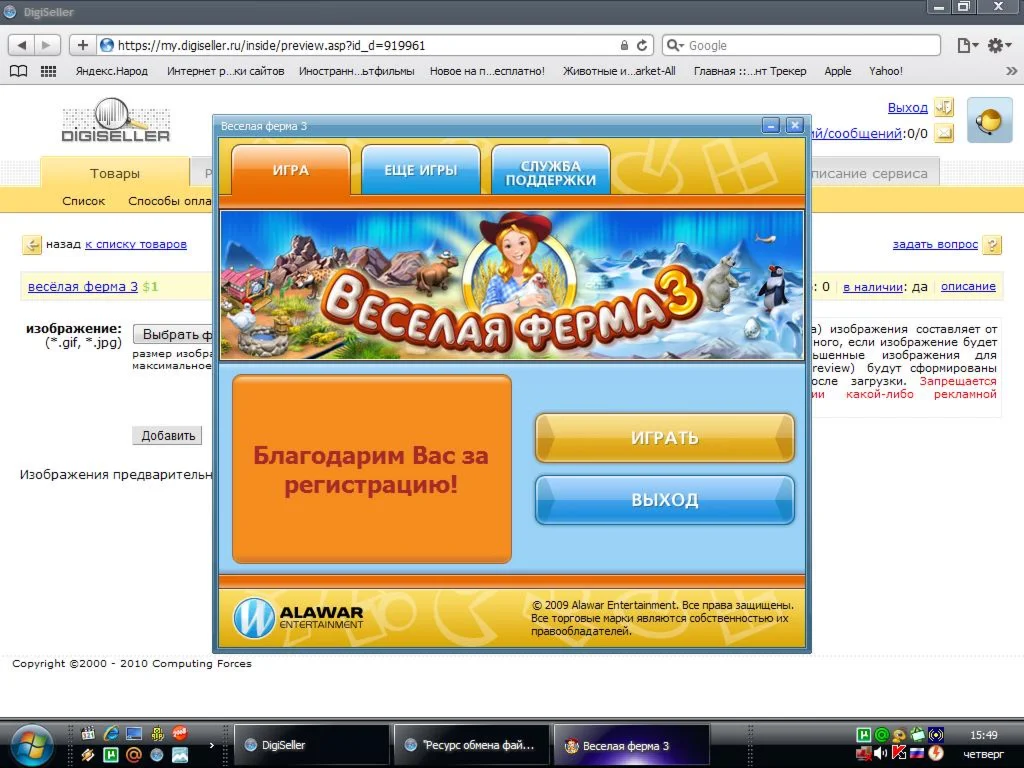Click the green @ agent tray icon

(x=881, y=735)
